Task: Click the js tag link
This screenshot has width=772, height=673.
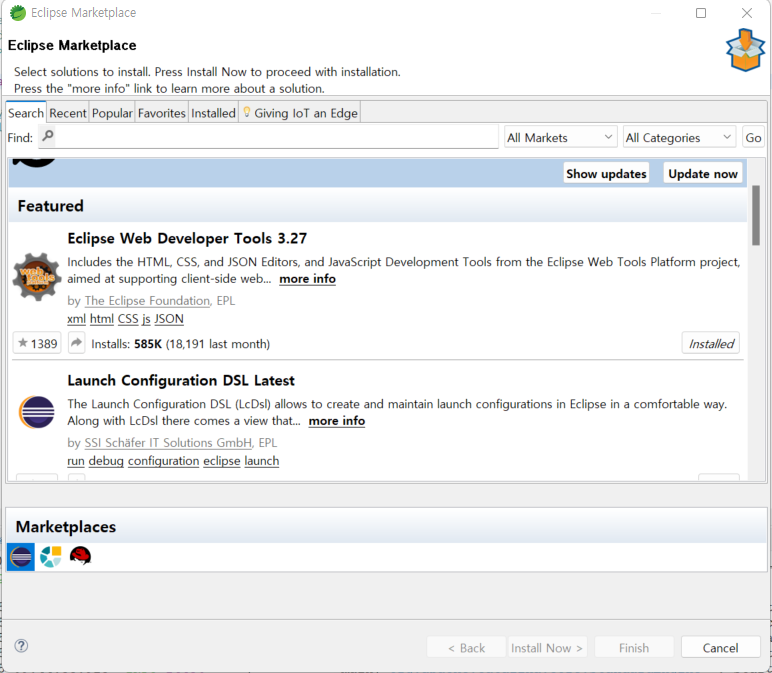Action: click(x=146, y=319)
